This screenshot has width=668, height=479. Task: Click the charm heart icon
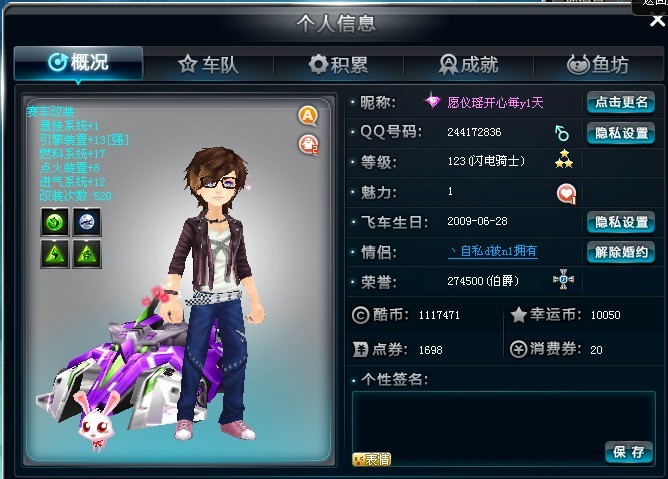566,194
